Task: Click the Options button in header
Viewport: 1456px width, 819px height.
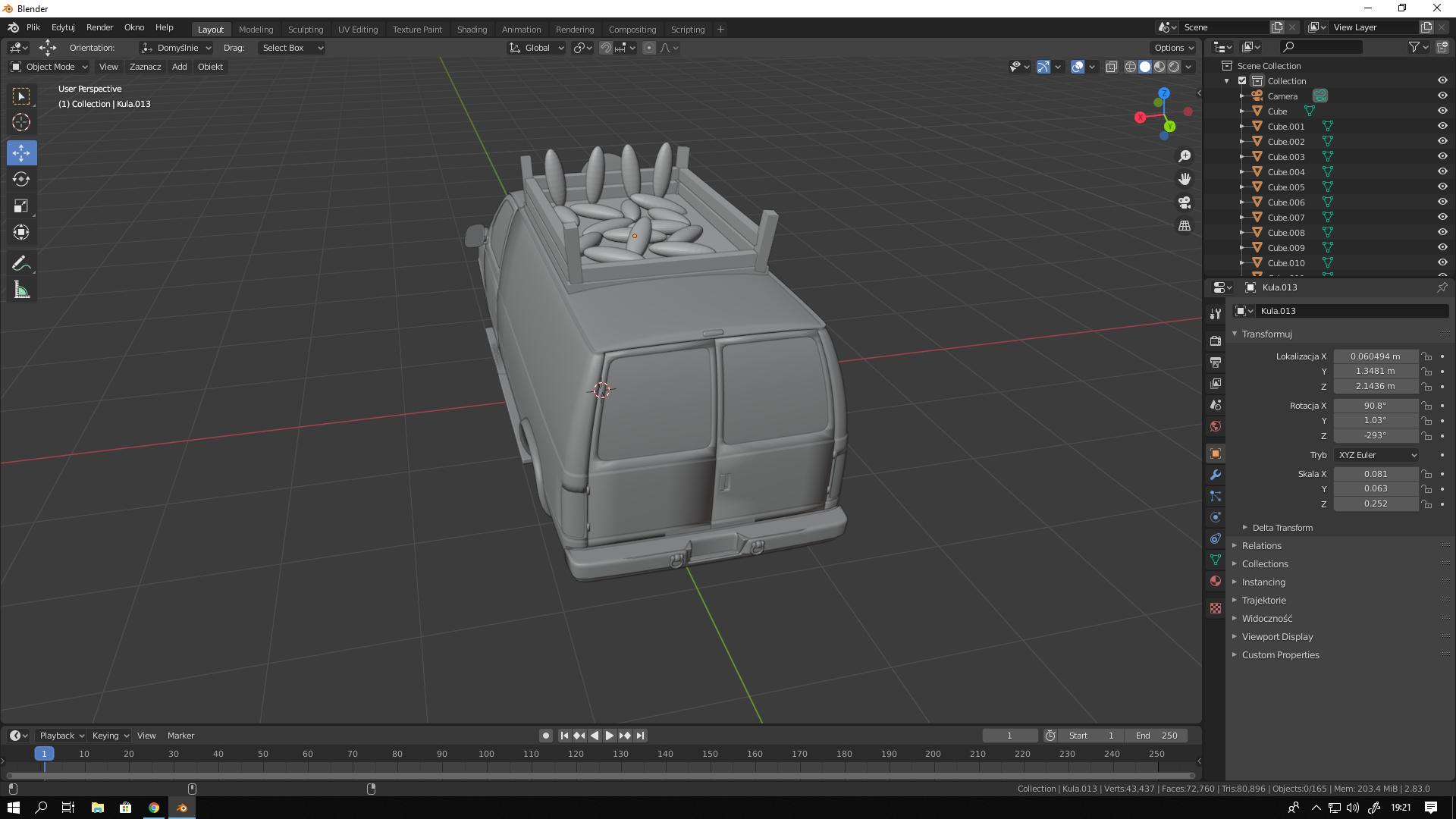Action: tap(1173, 48)
